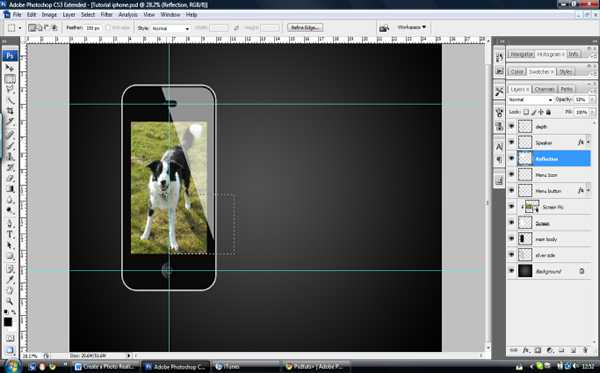Switch to the Paths tab
Image resolution: width=600 pixels, height=373 pixels.
(567, 89)
